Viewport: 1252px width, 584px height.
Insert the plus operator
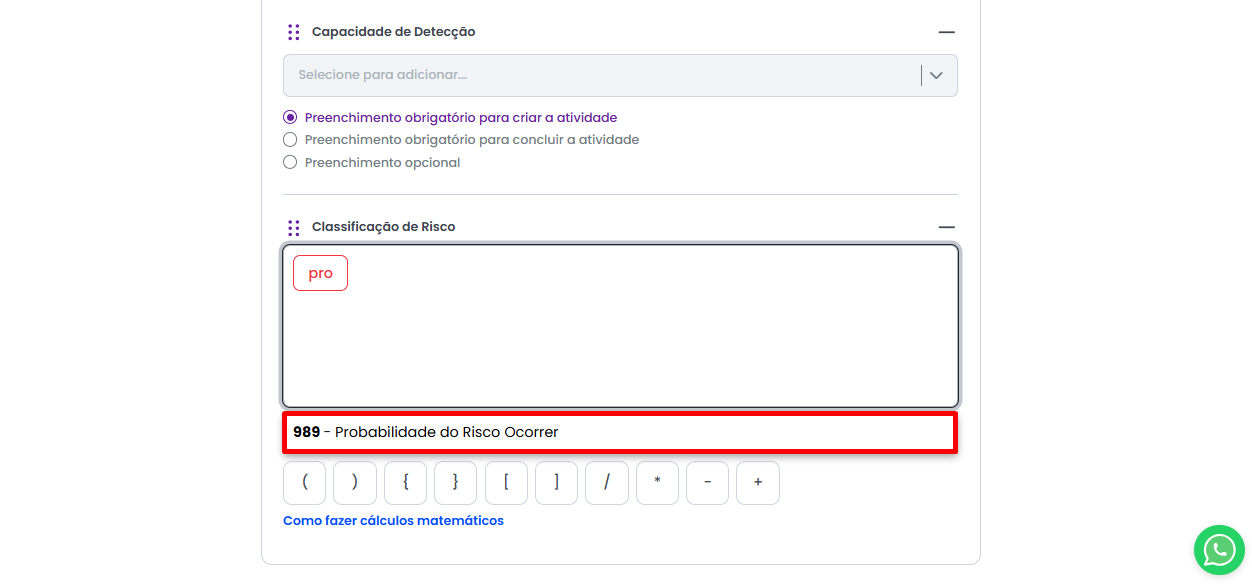[758, 483]
